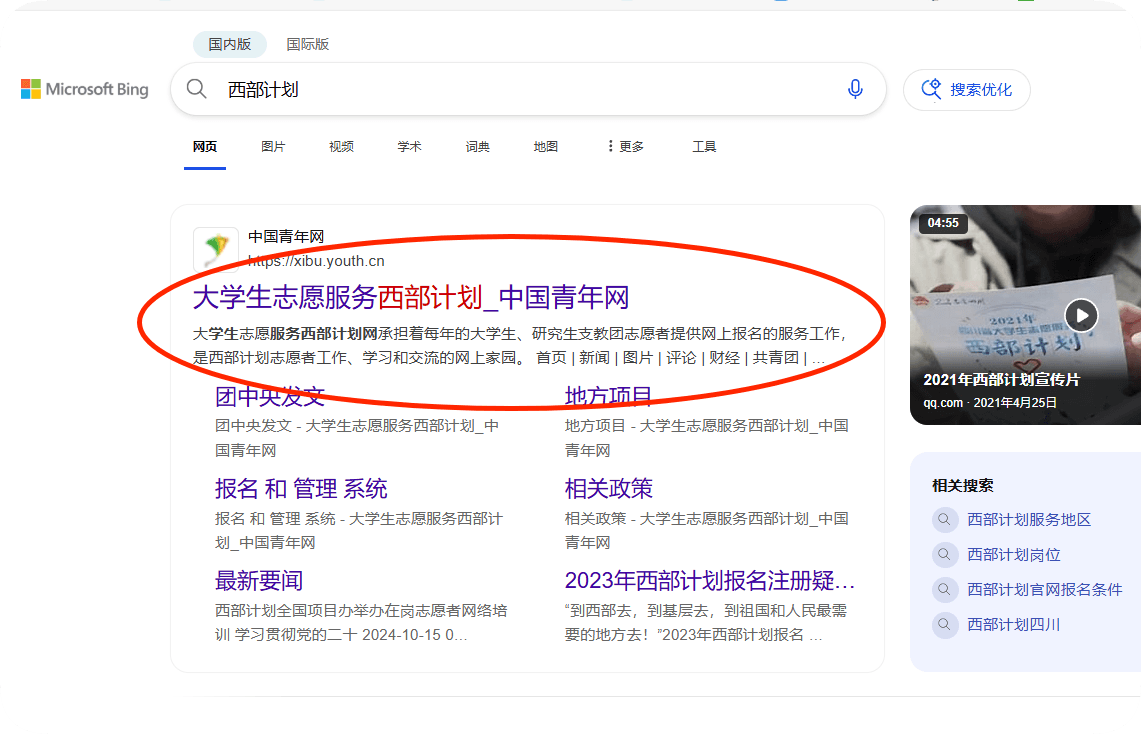The image size is (1141, 734).
Task: Open the 工具 options
Action: pyautogui.click(x=704, y=147)
